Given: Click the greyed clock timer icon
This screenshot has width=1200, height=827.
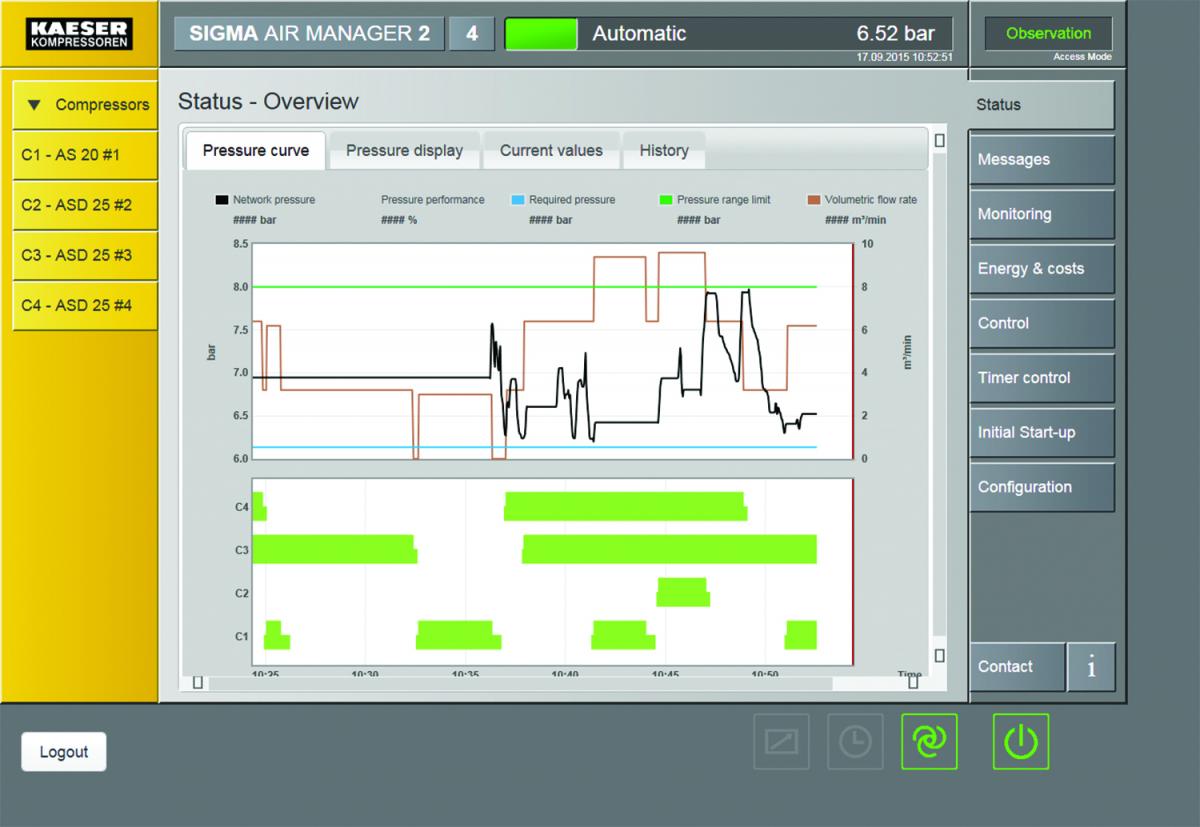Looking at the screenshot, I should [x=855, y=741].
